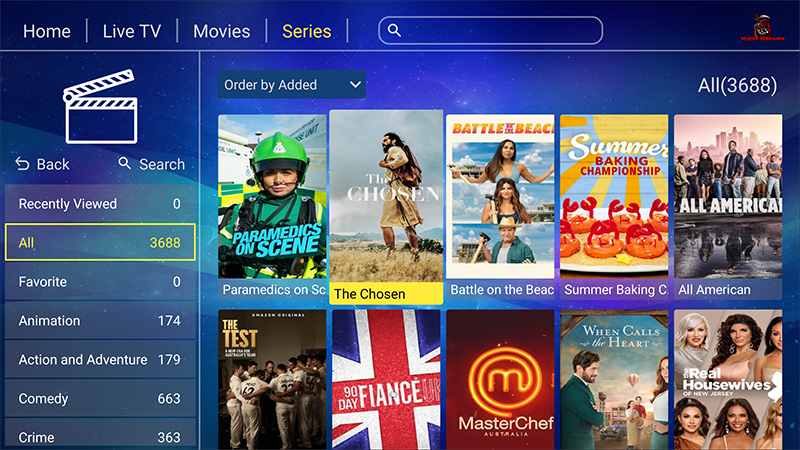800x450 pixels.
Task: Choose the Comedy category
Action: coord(100,398)
